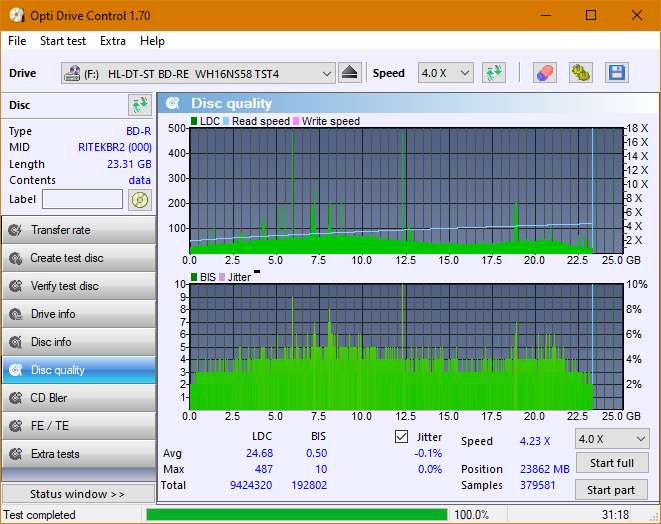The width and height of the screenshot is (661, 524).
Task: Open the options gear icon
Action: click(x=580, y=73)
